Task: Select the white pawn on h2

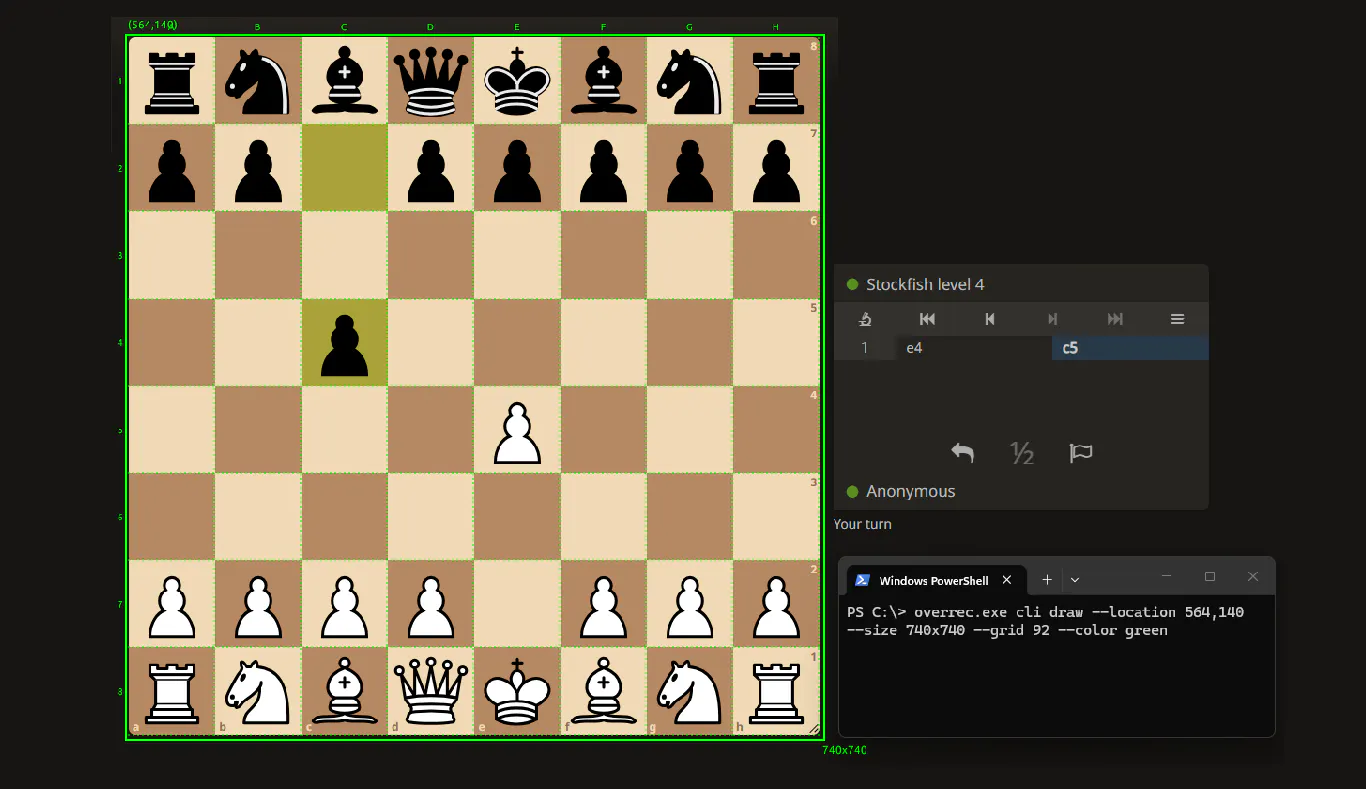Action: [775, 605]
